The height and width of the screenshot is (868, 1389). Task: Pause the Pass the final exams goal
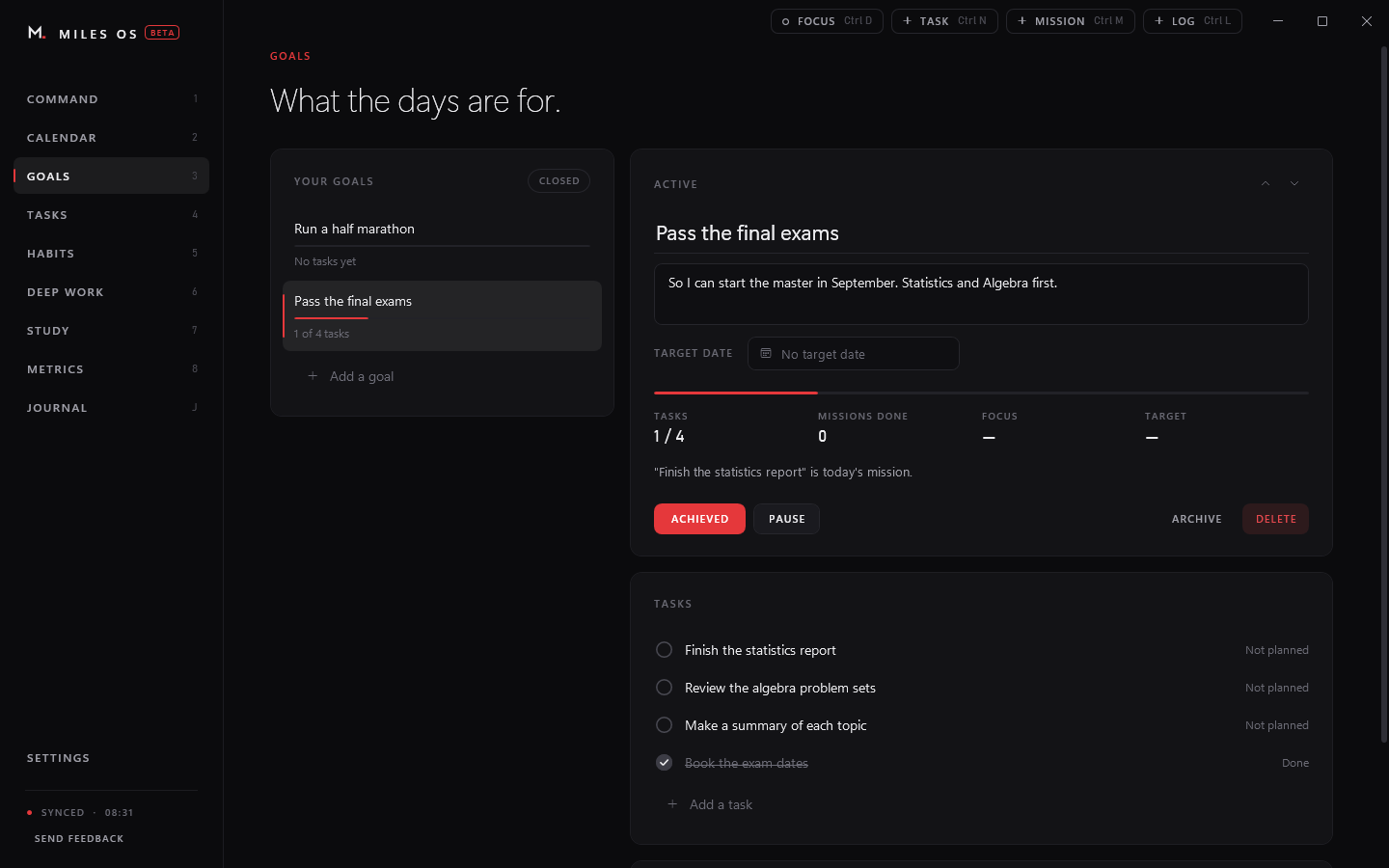(786, 519)
